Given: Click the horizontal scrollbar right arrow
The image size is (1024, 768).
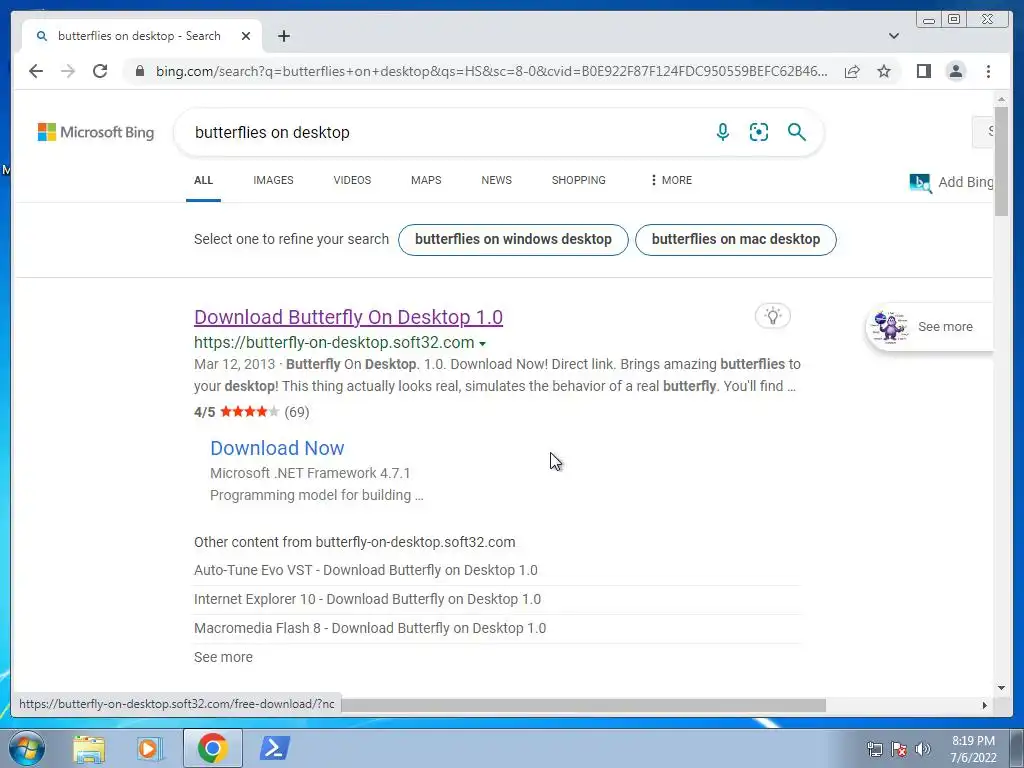Looking at the screenshot, I should pos(984,705).
